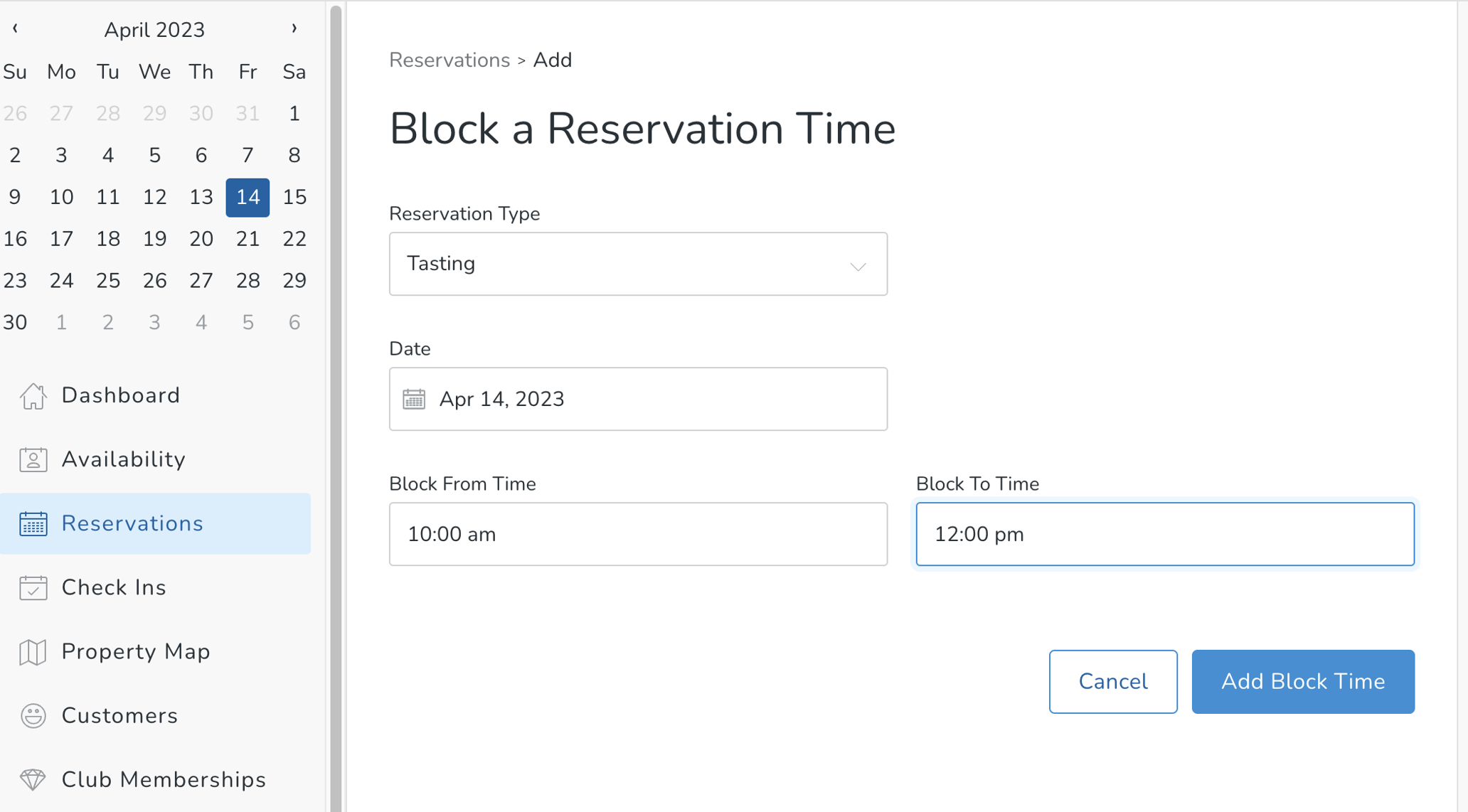Select April 14 in the mini calendar
1468x812 pixels.
[x=247, y=197]
